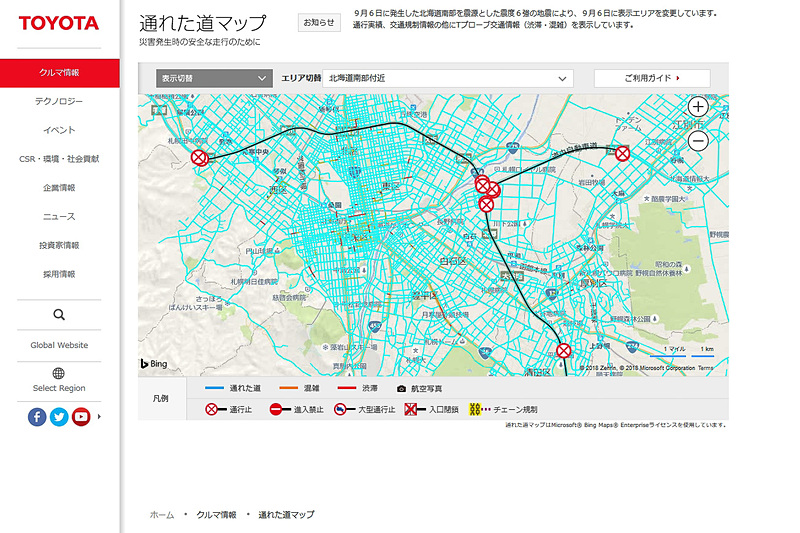Image resolution: width=800 pixels, height=533 pixels.
Task: Click the チェーン規制 legend icon
Action: point(480,409)
